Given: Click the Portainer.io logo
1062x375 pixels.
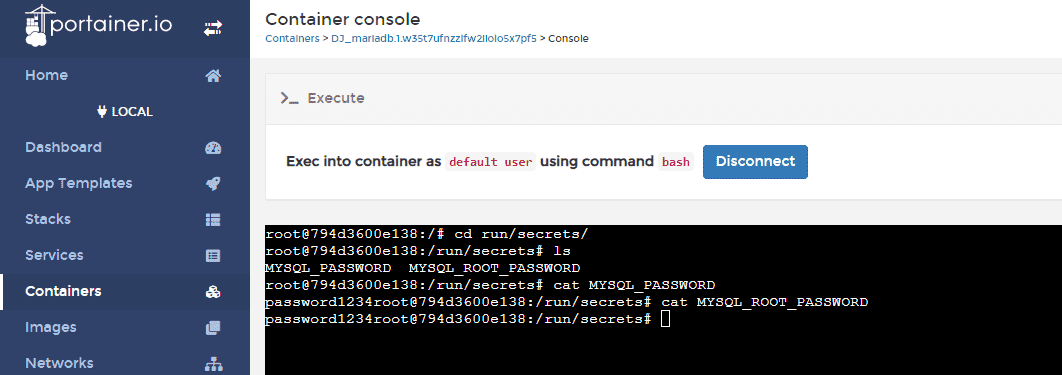Looking at the screenshot, I should tap(99, 26).
